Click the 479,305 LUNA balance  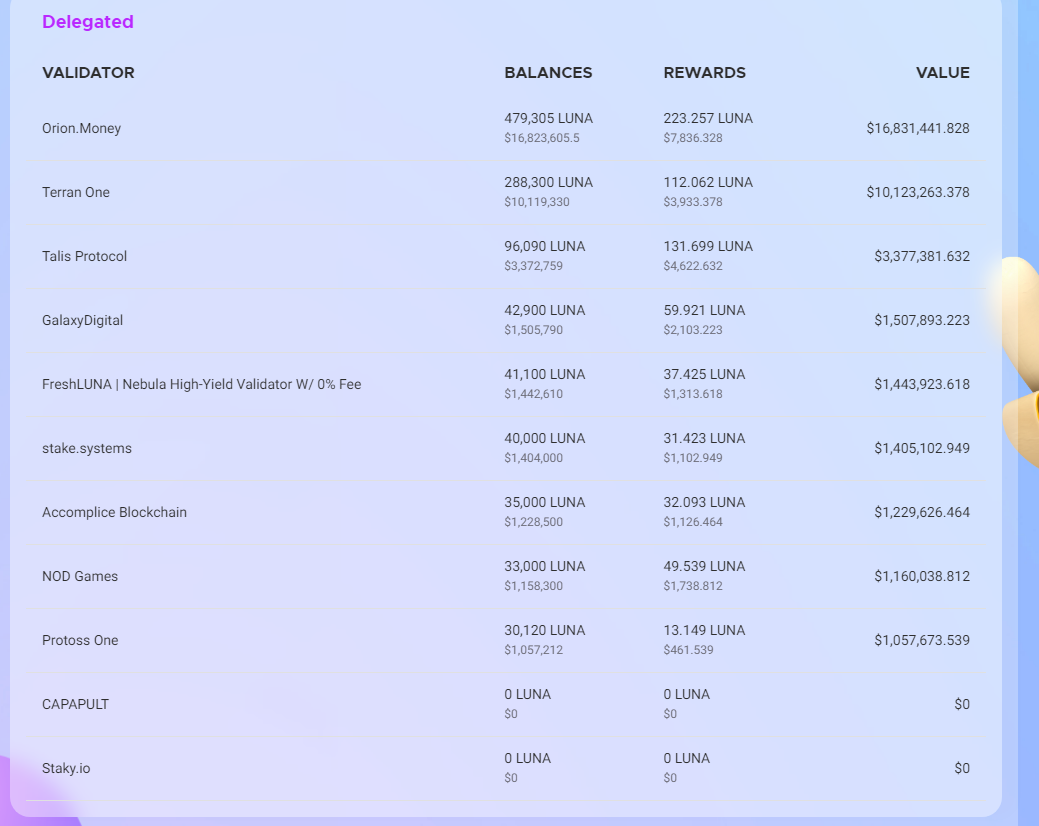[x=548, y=119]
